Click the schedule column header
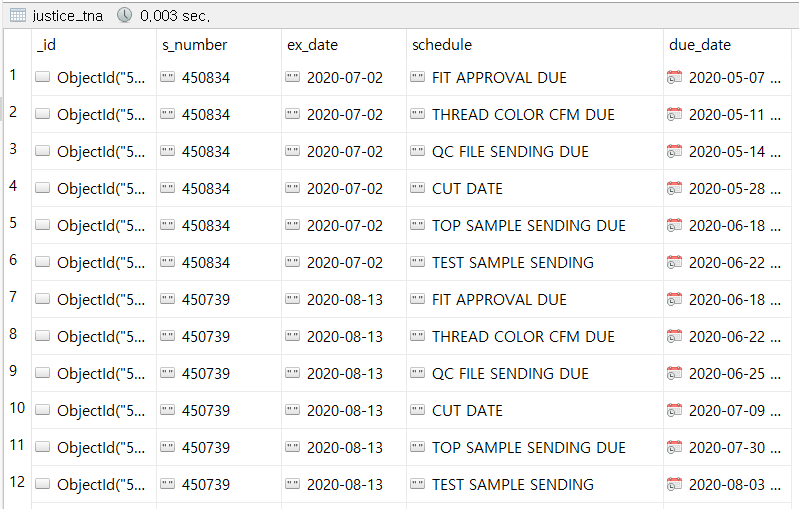This screenshot has width=799, height=509. pyautogui.click(x=441, y=45)
